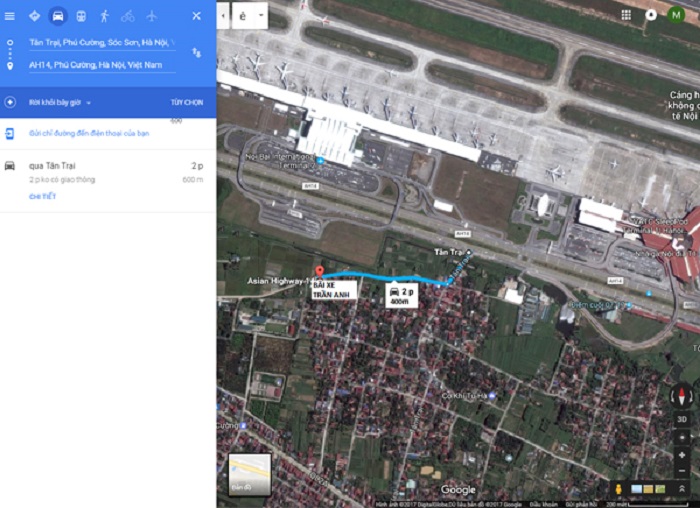The height and width of the screenshot is (508, 700).
Task: Edit the starting point Tân Trại field
Action: [102, 42]
